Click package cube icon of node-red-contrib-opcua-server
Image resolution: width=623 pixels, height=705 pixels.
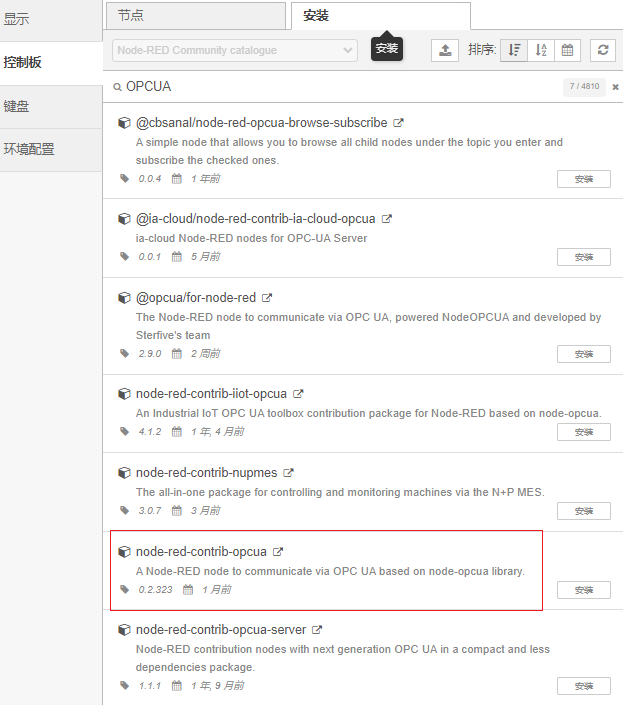pyautogui.click(x=124, y=630)
